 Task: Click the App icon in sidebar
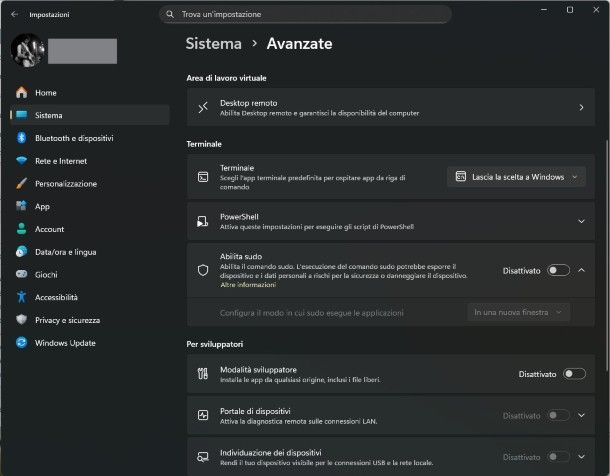click(22, 206)
